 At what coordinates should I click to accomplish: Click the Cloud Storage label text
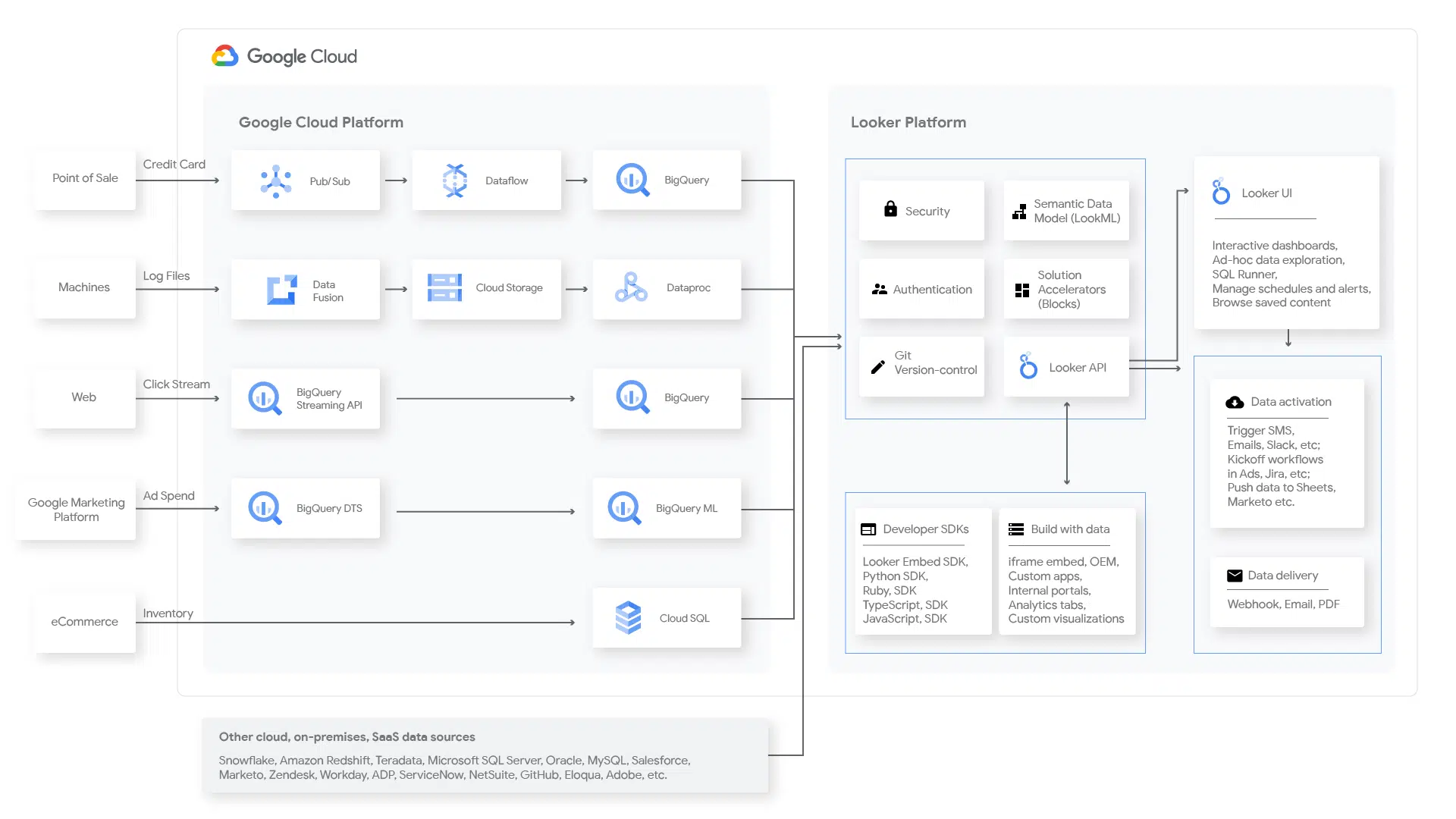tap(510, 288)
